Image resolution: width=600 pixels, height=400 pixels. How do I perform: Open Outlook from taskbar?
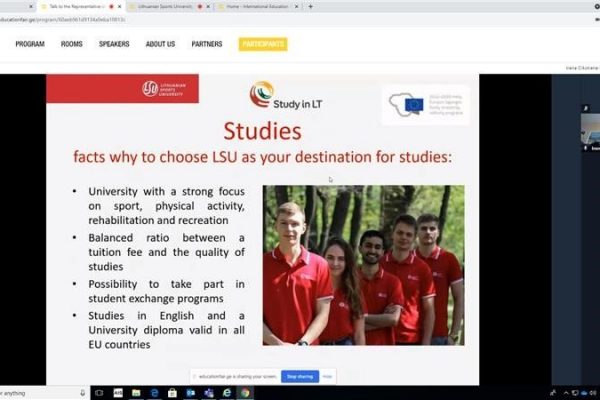point(191,393)
